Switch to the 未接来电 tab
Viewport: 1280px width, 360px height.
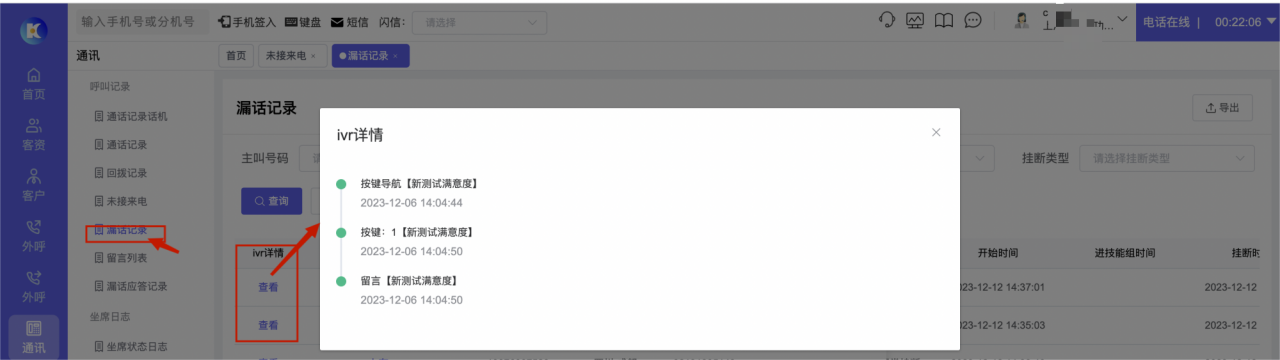coord(289,56)
